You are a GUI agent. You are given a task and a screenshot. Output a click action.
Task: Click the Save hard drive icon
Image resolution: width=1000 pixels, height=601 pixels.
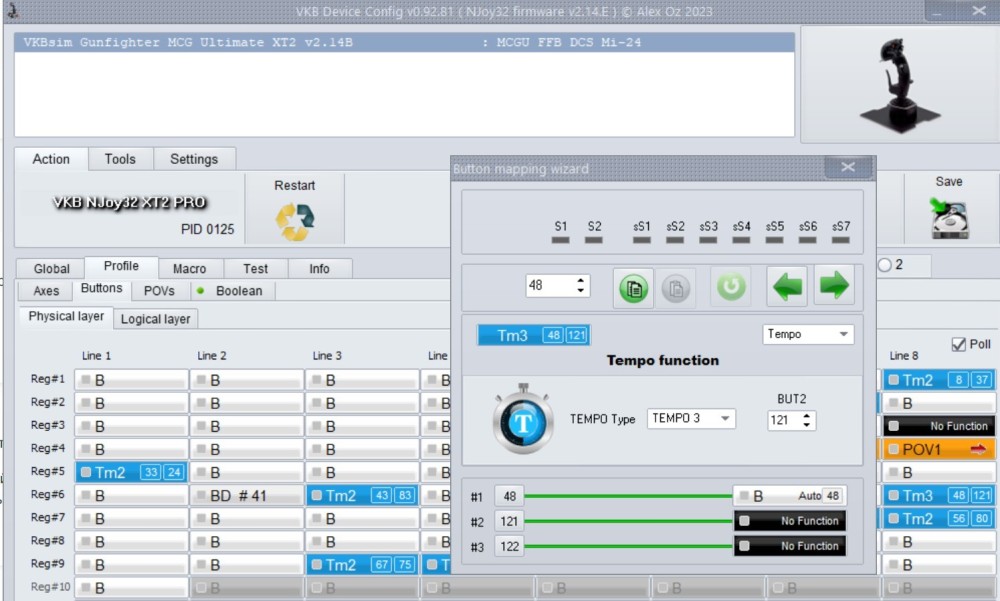[x=949, y=219]
